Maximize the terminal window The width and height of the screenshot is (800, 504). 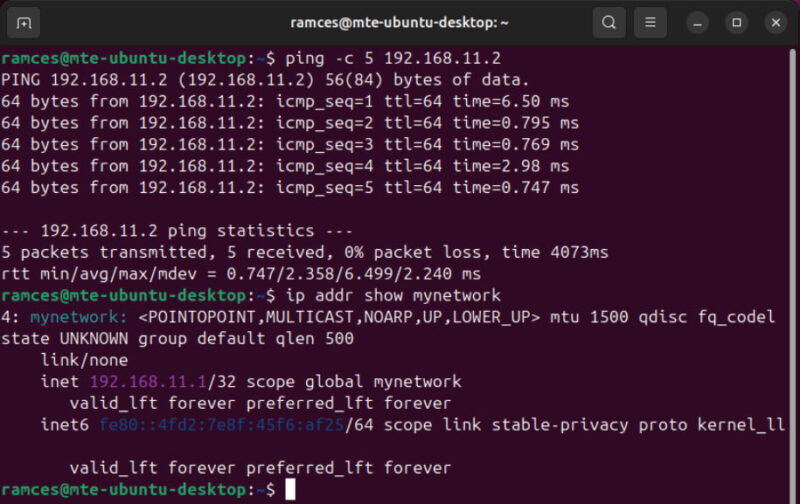point(737,23)
